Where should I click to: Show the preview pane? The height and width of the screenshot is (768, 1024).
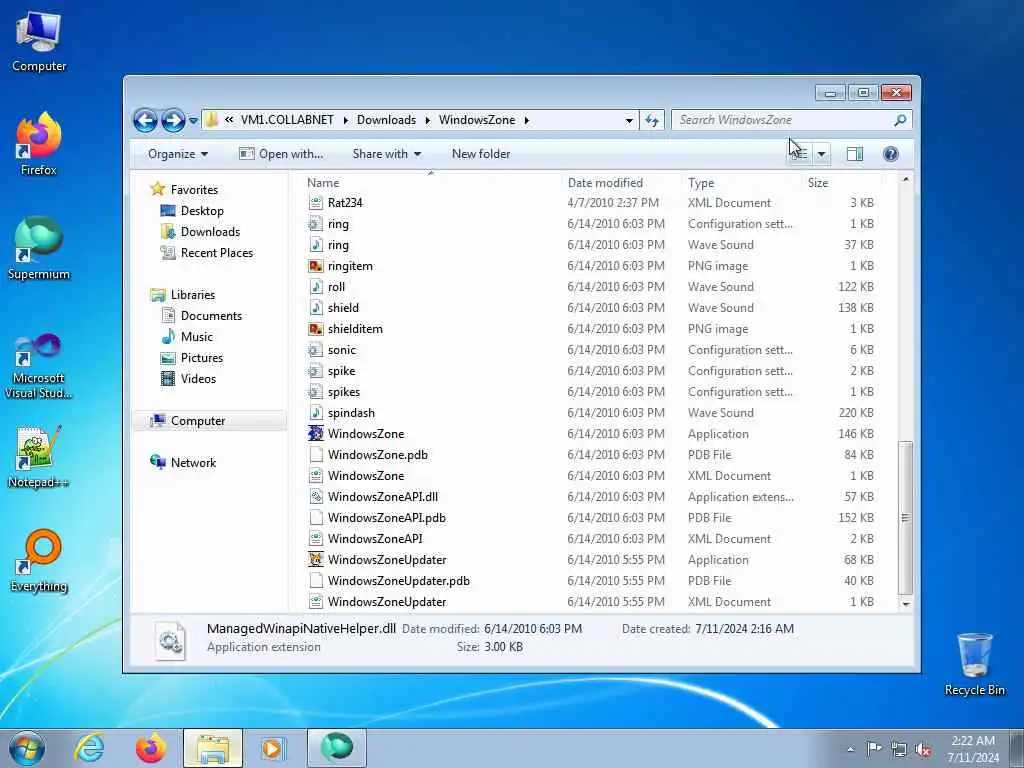(x=855, y=154)
